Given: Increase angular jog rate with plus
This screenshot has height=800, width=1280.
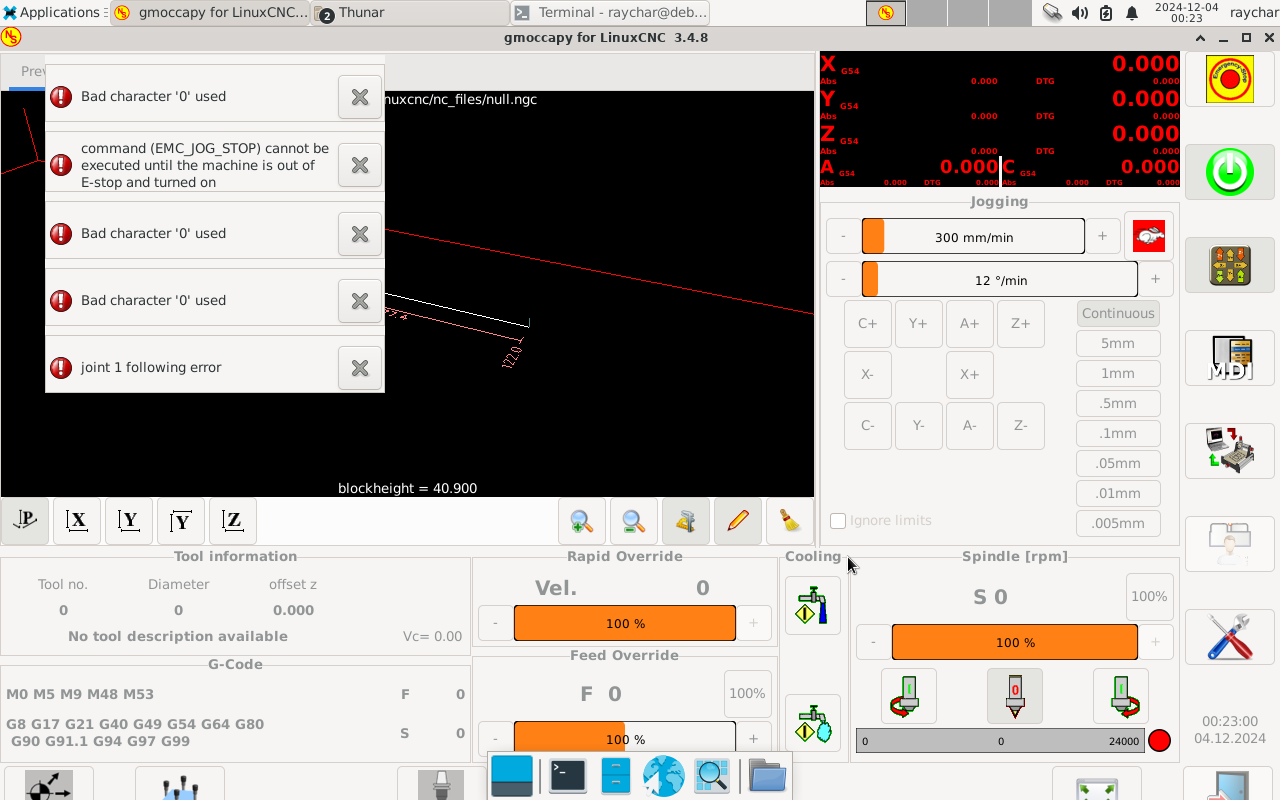Looking at the screenshot, I should pos(1156,280).
